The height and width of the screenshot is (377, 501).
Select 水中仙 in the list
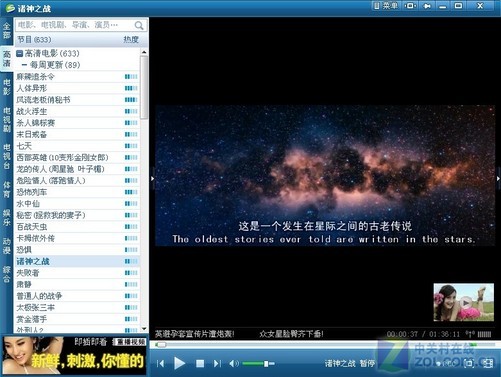tap(77, 204)
